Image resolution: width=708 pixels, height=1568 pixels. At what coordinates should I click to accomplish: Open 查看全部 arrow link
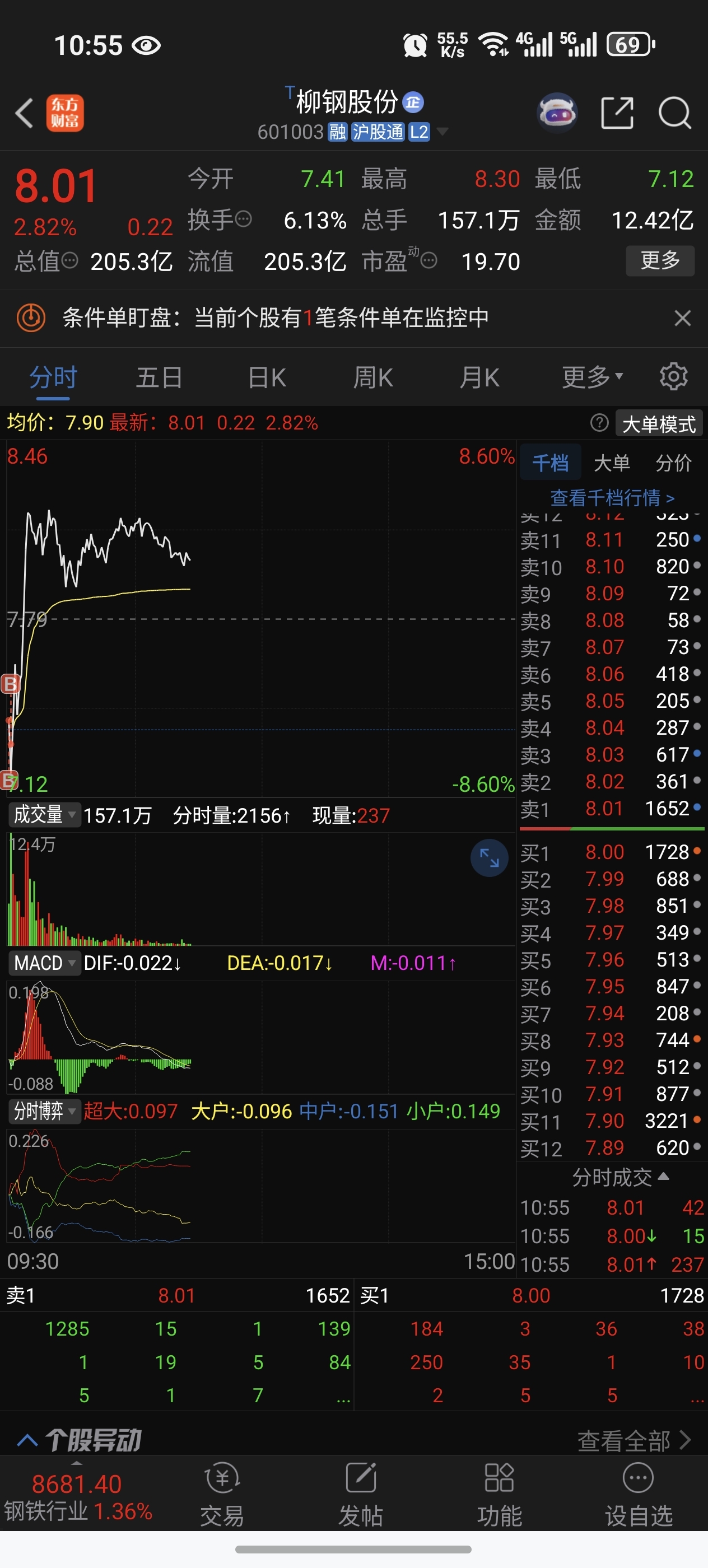[x=634, y=1440]
